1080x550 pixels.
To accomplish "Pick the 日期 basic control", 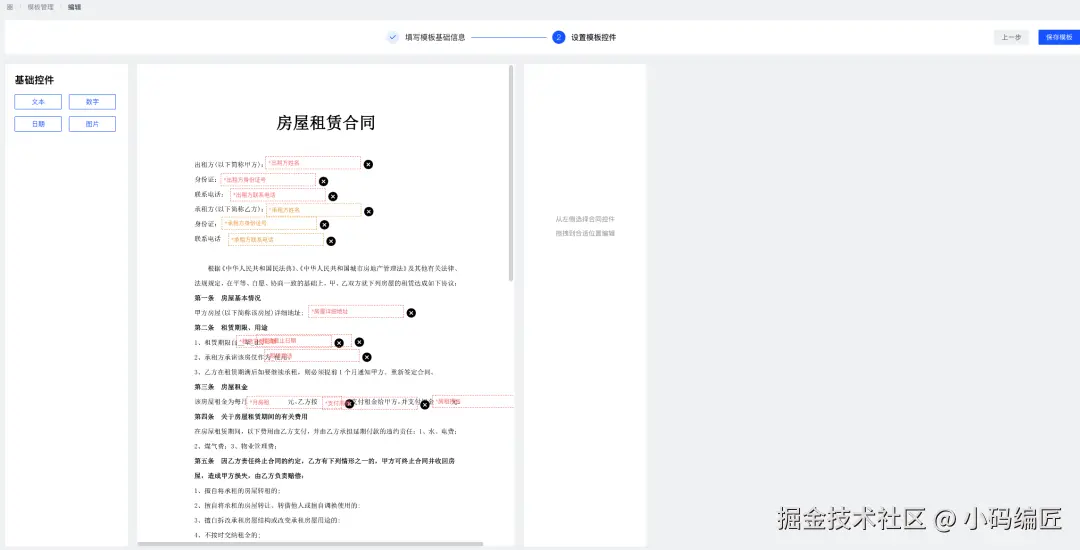I will [38, 124].
